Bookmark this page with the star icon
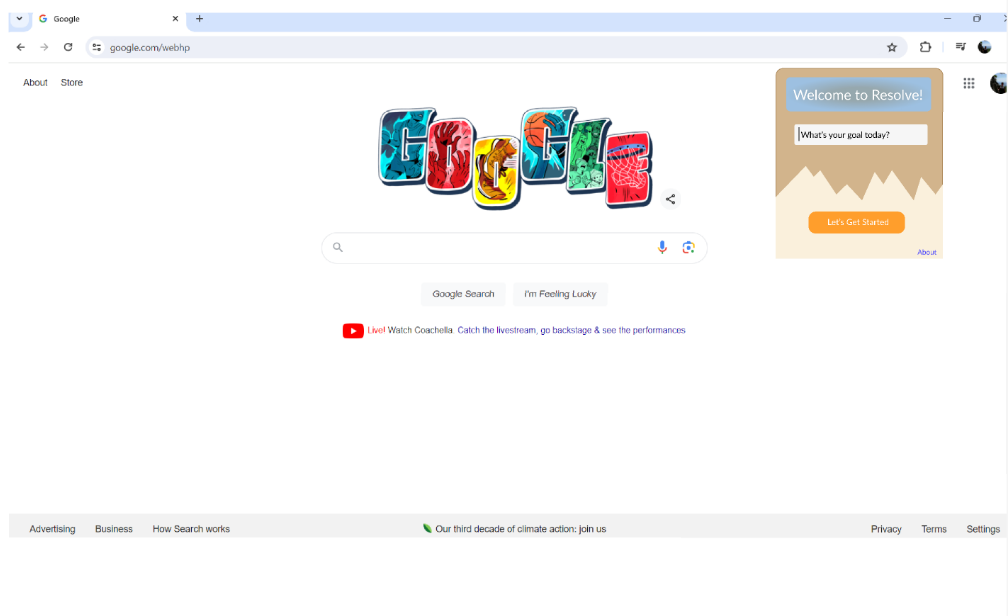 tap(892, 47)
